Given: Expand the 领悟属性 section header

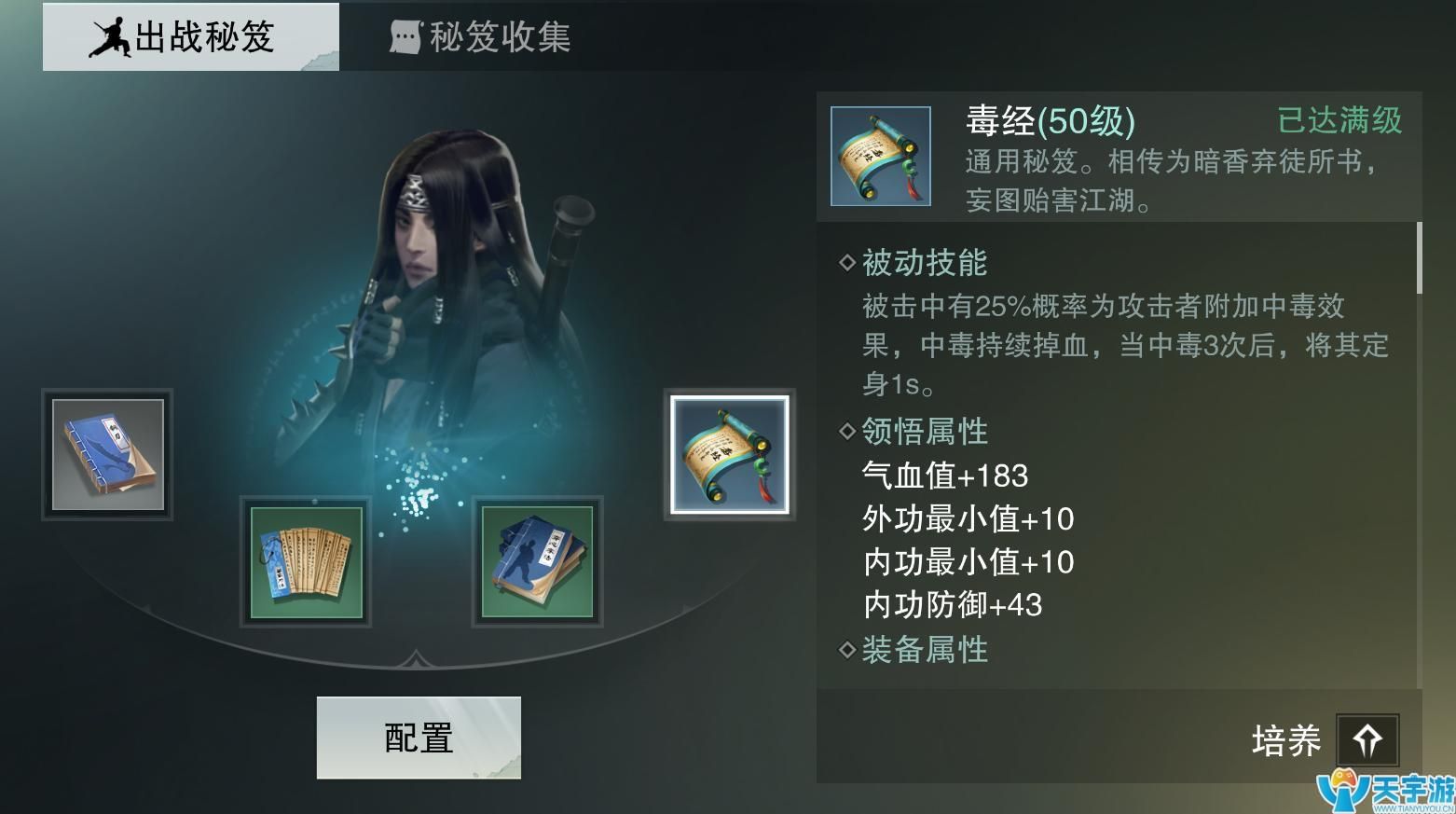Looking at the screenshot, I should tap(913, 431).
